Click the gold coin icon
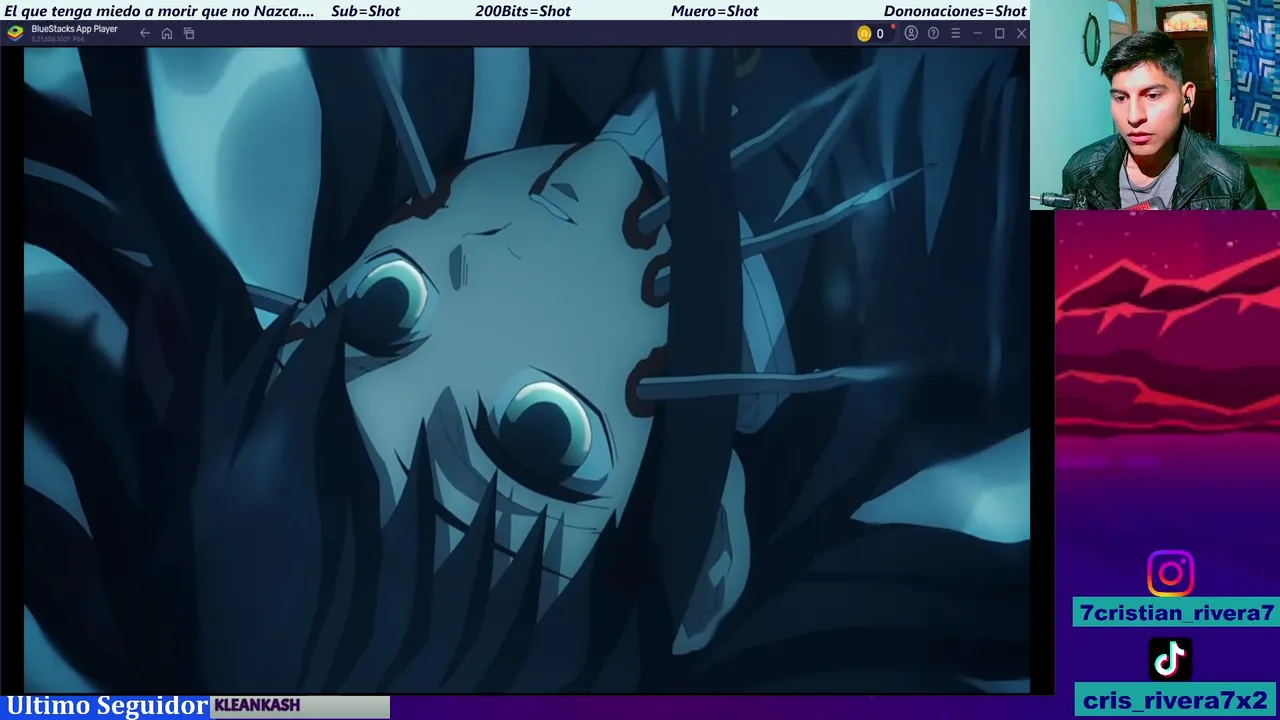Viewport: 1280px width, 720px height. 864,33
